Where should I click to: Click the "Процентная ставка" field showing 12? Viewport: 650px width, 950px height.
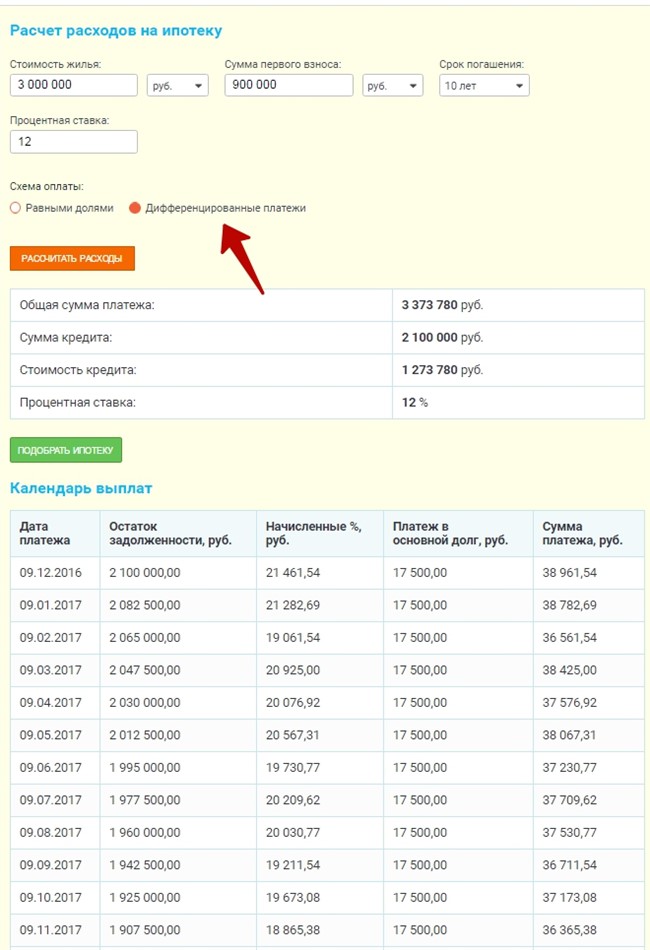click(x=73, y=142)
